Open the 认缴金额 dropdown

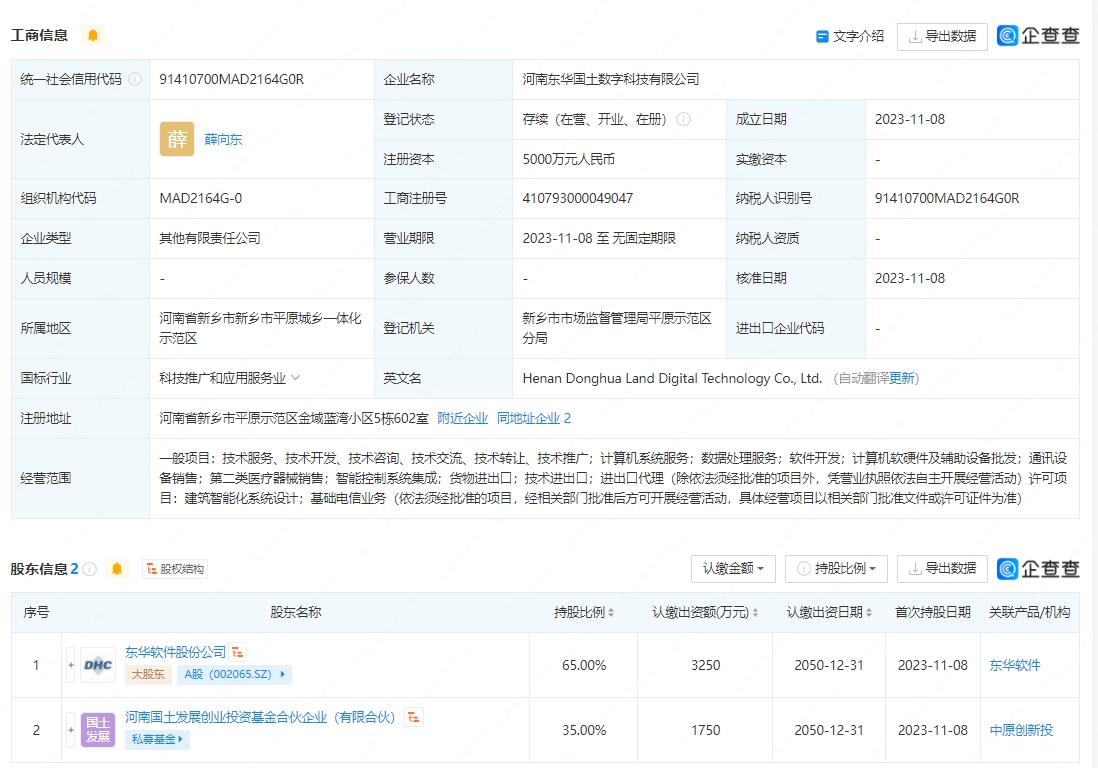[x=732, y=568]
